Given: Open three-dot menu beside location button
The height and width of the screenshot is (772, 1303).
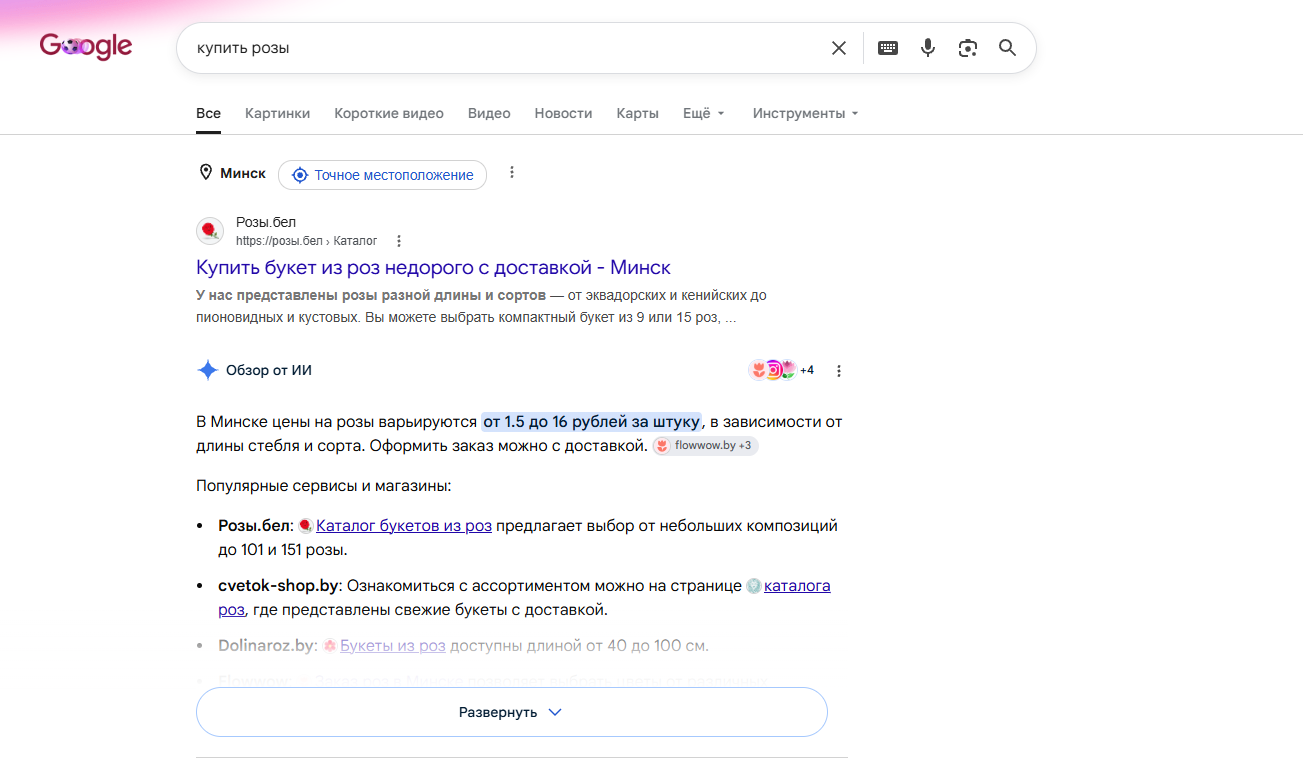Looking at the screenshot, I should click(x=512, y=172).
